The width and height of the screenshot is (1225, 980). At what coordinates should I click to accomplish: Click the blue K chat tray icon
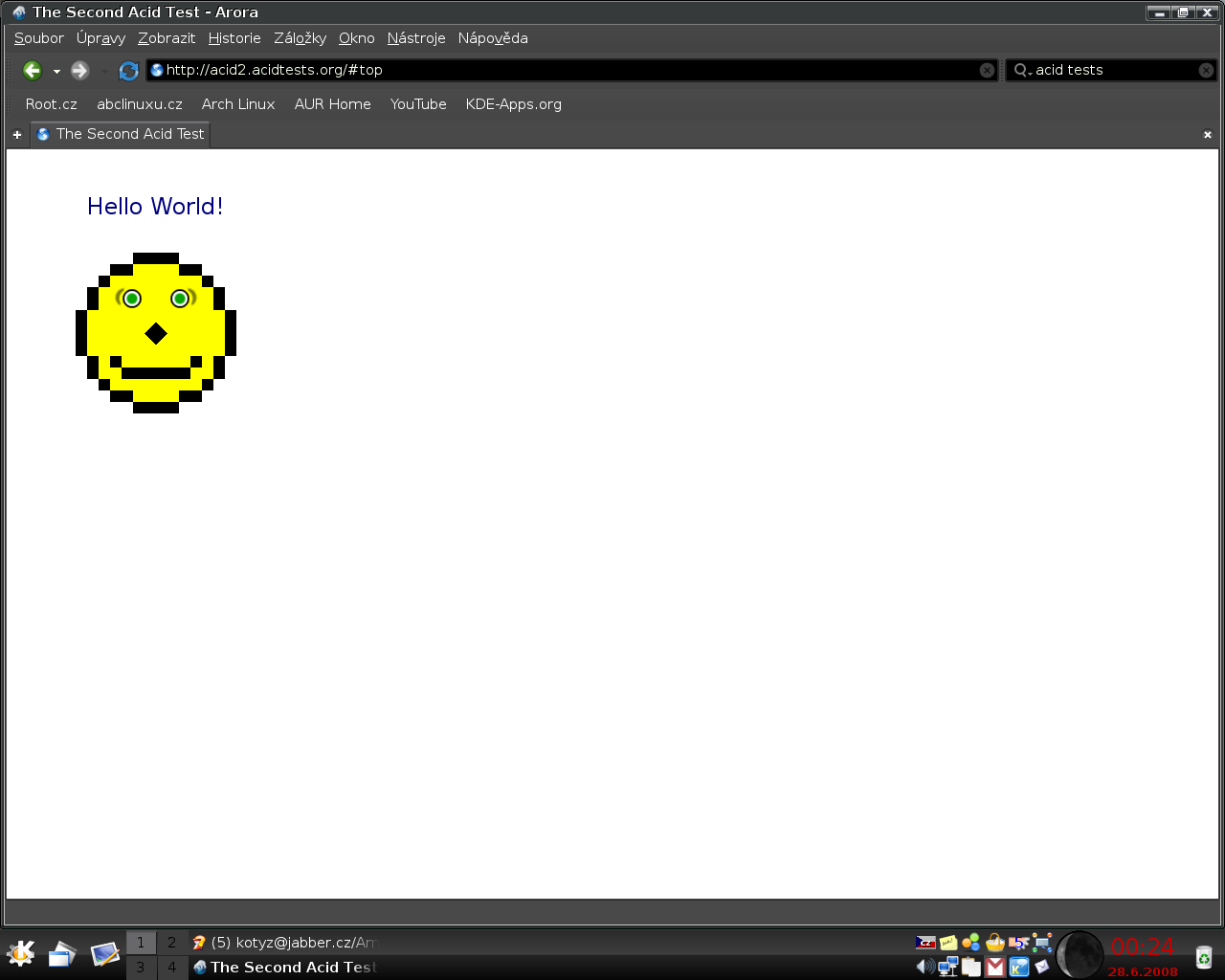pyautogui.click(x=1019, y=968)
